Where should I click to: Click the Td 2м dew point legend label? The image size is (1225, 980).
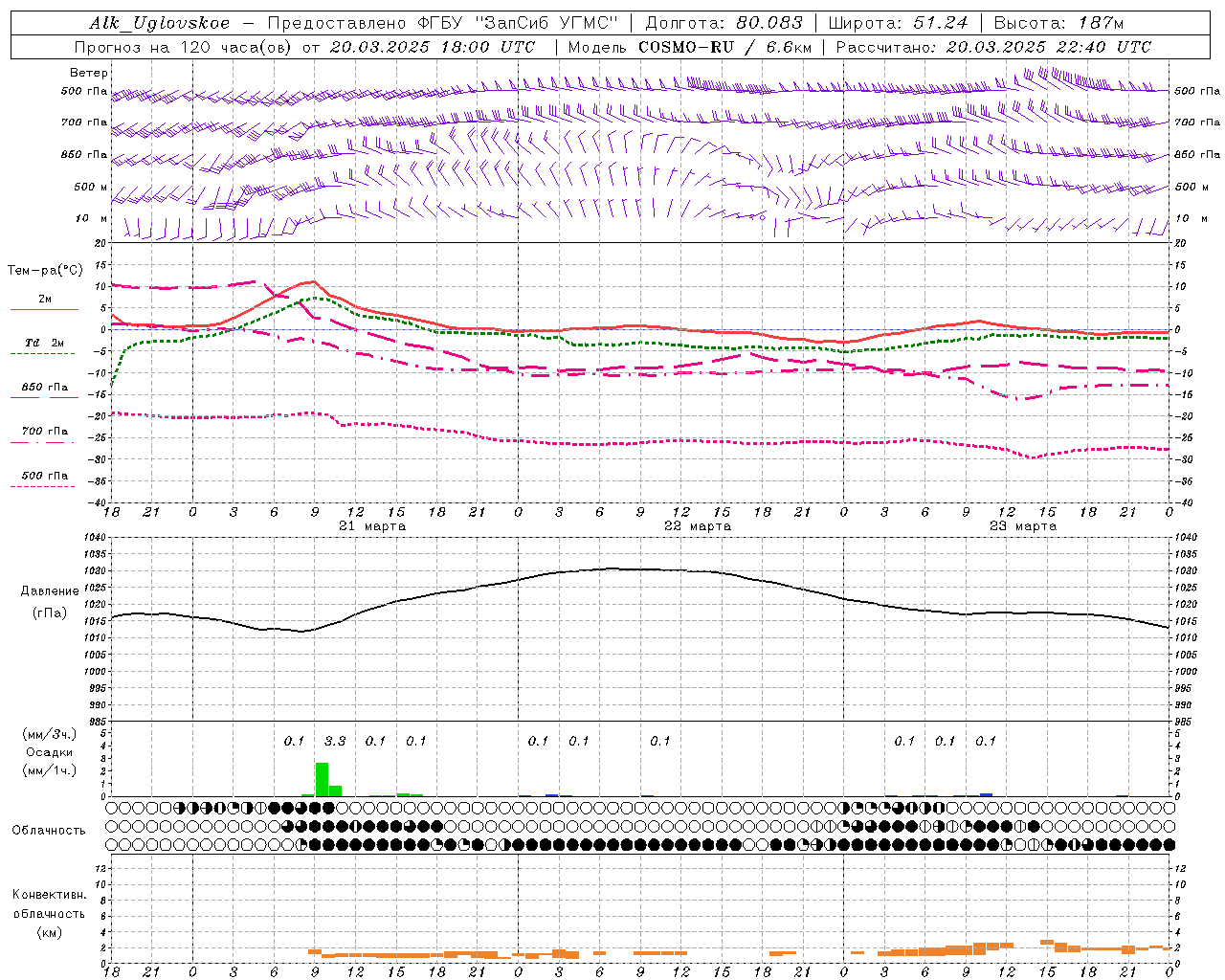pos(45,343)
